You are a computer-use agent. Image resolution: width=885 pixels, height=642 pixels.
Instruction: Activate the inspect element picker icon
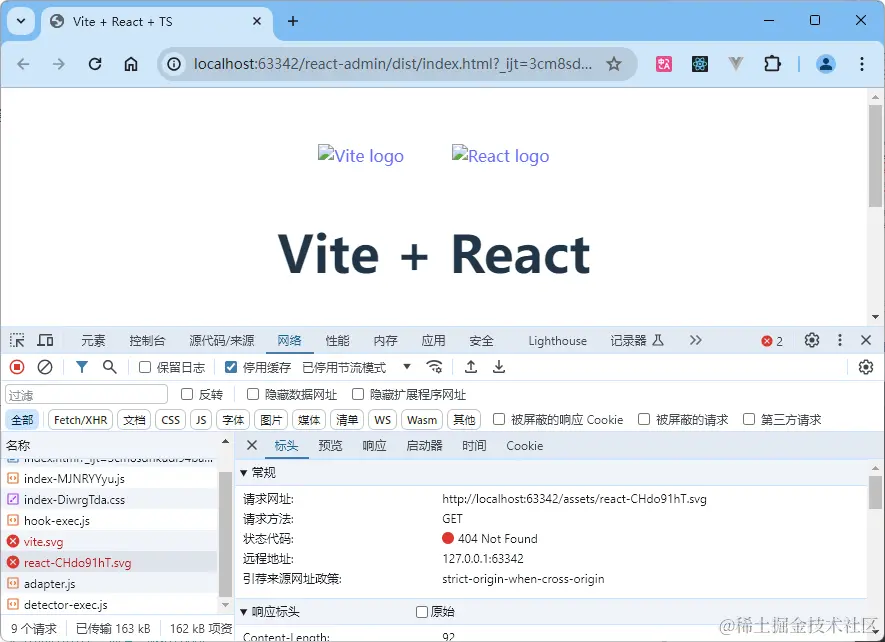17,340
